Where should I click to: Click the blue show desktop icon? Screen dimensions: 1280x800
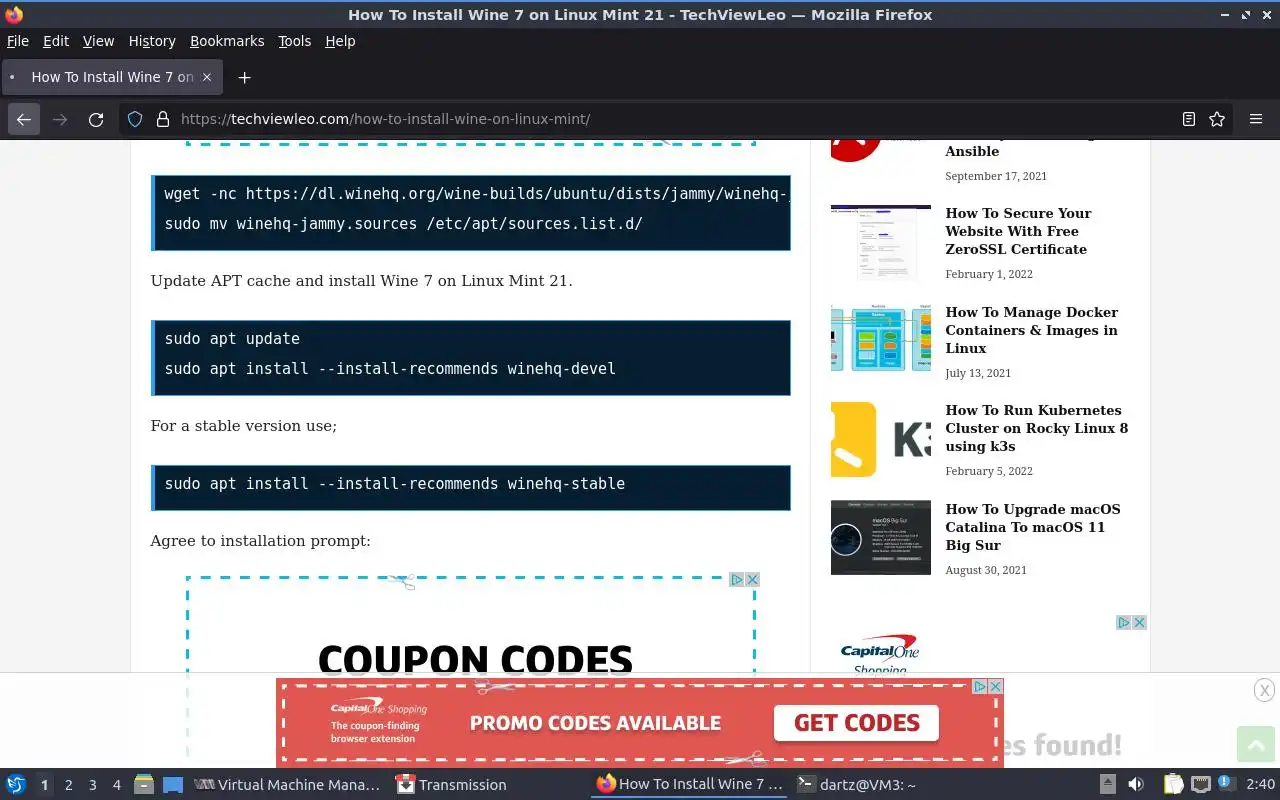point(172,785)
